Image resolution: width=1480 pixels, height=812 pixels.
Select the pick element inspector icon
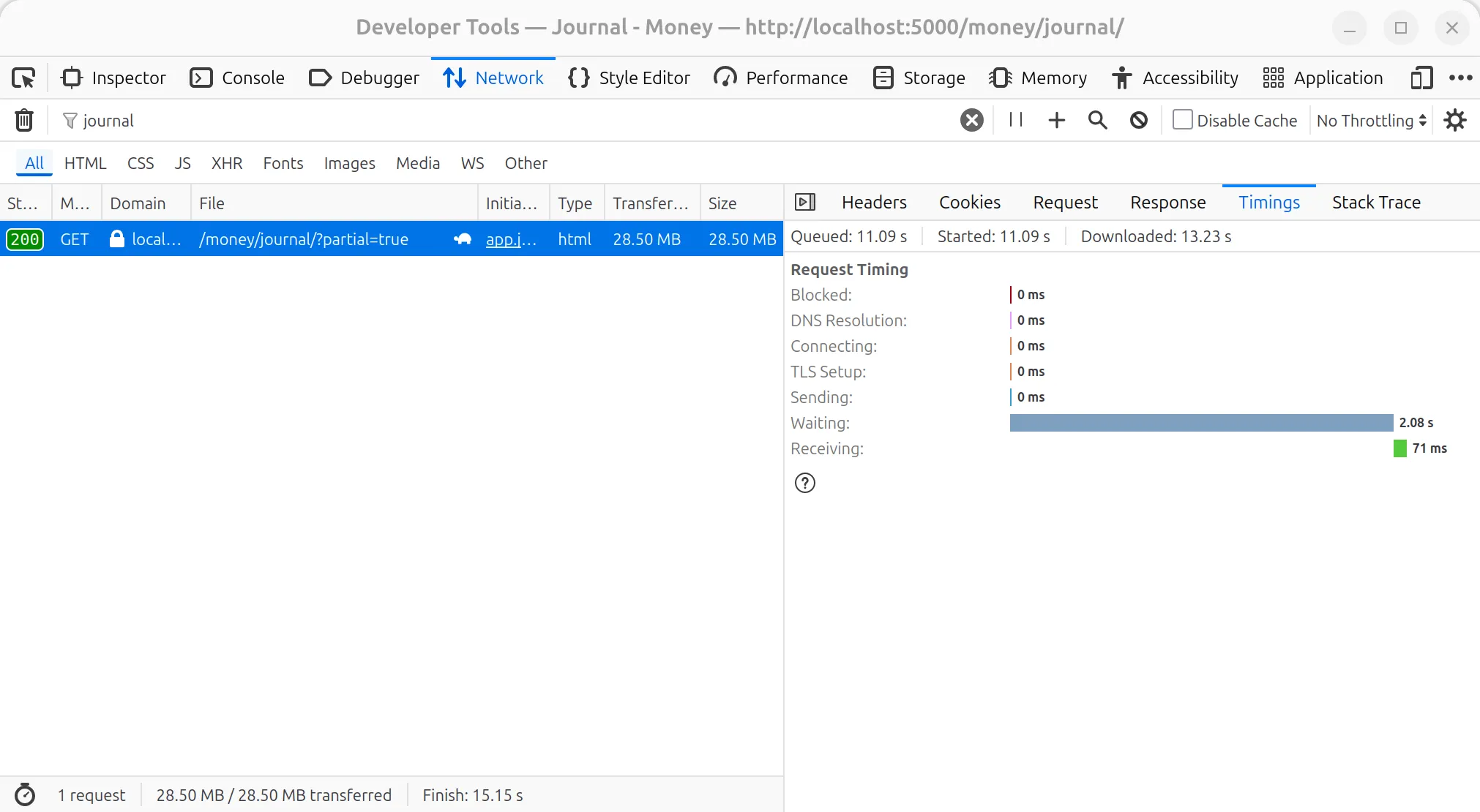coord(24,78)
